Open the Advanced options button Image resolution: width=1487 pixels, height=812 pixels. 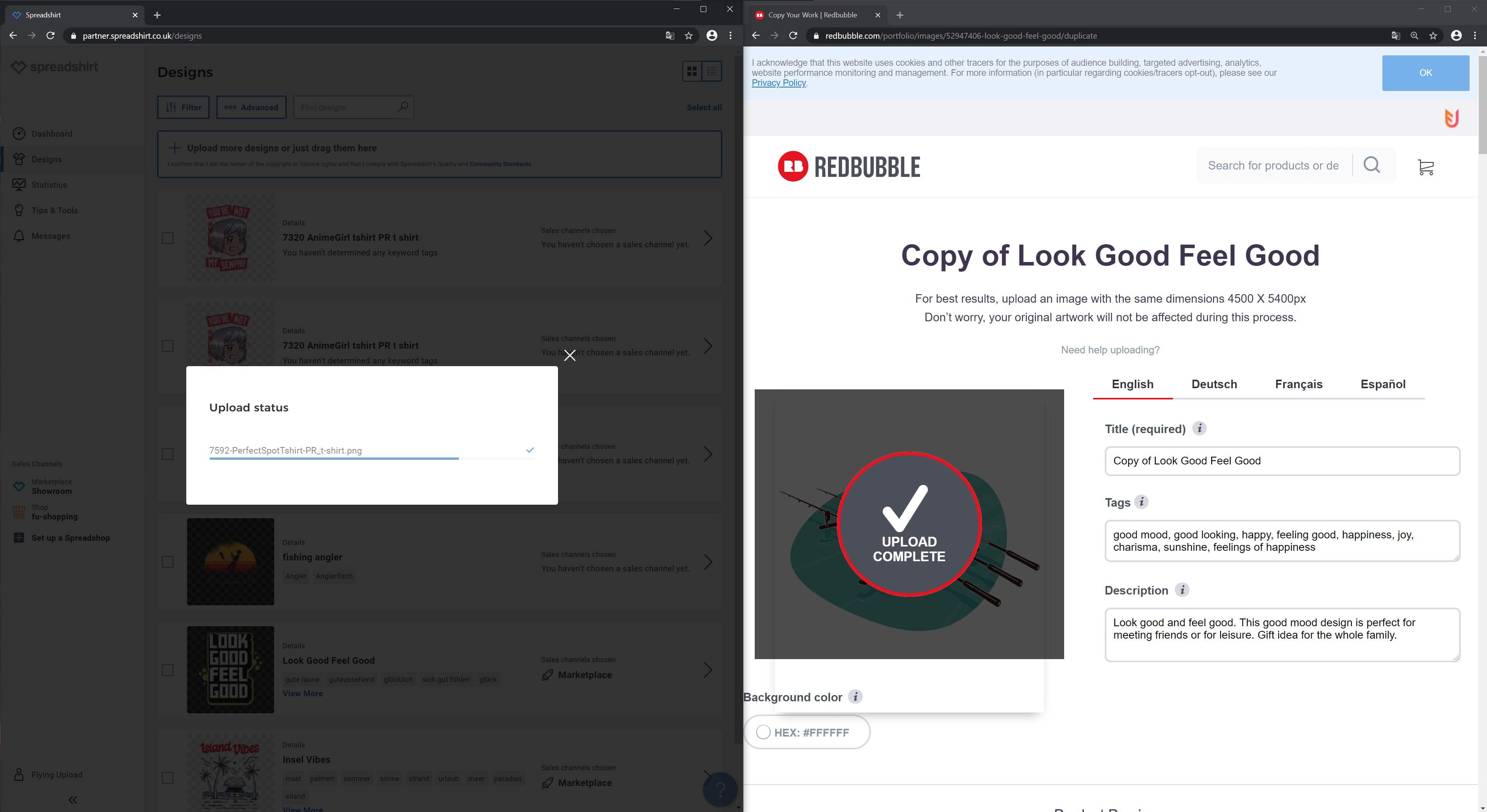251,107
